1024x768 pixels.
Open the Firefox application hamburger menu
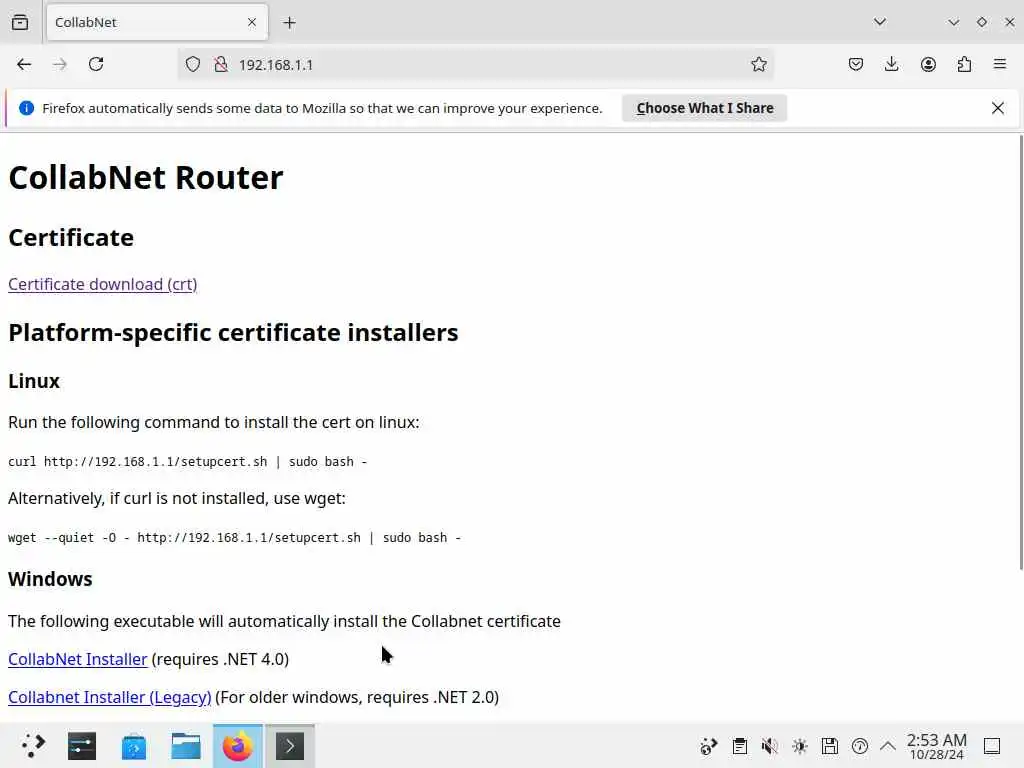tap(1000, 64)
